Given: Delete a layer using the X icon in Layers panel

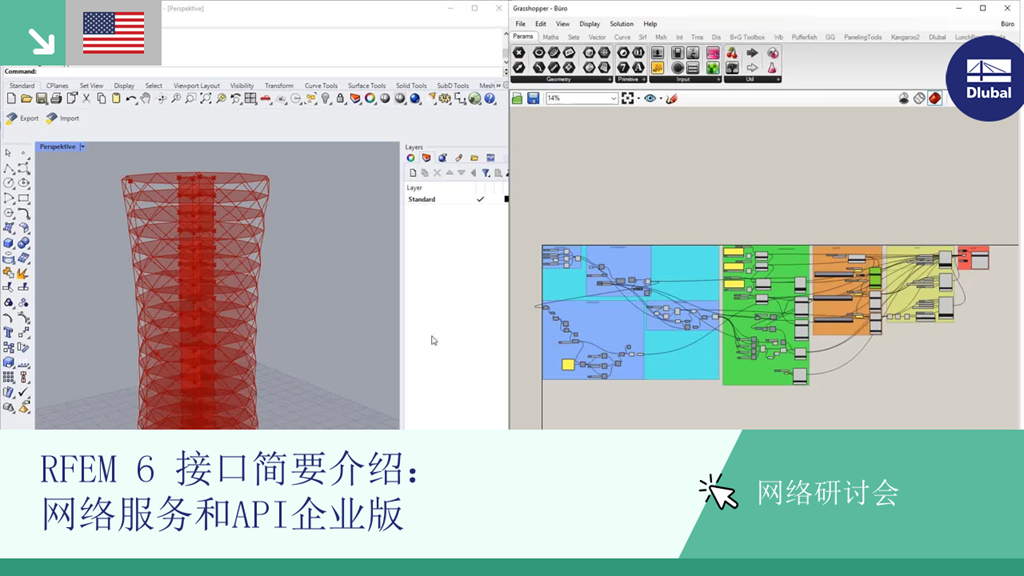Looking at the screenshot, I should tap(437, 172).
